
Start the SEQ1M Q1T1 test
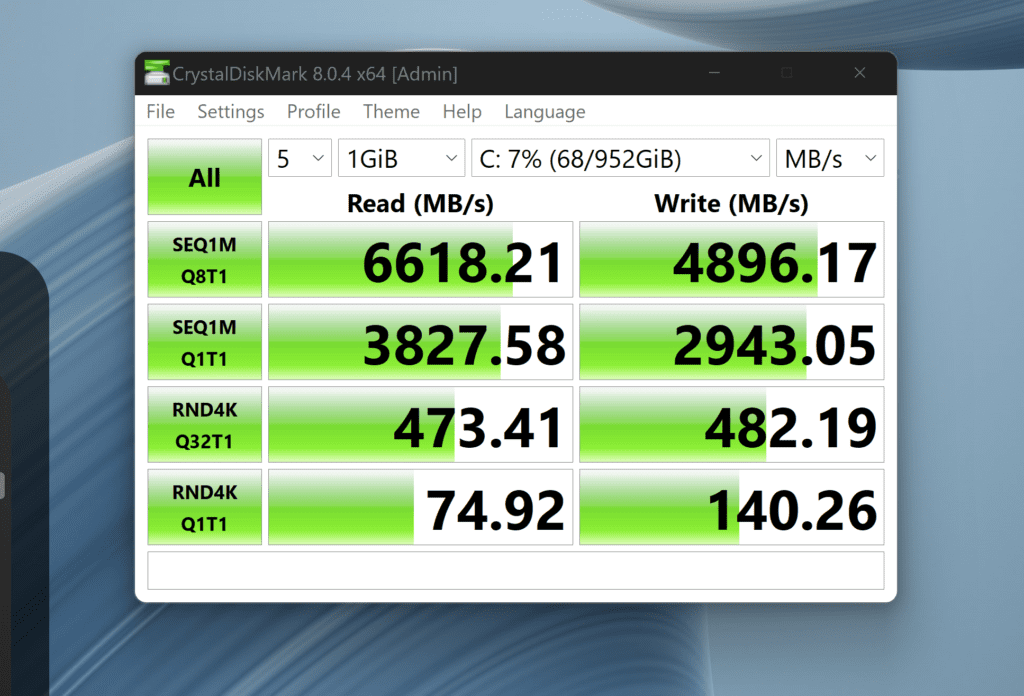204,342
